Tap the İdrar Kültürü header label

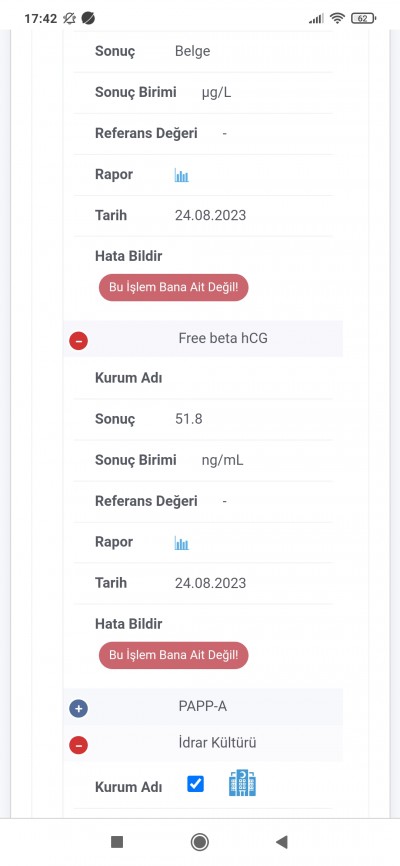coord(217,743)
